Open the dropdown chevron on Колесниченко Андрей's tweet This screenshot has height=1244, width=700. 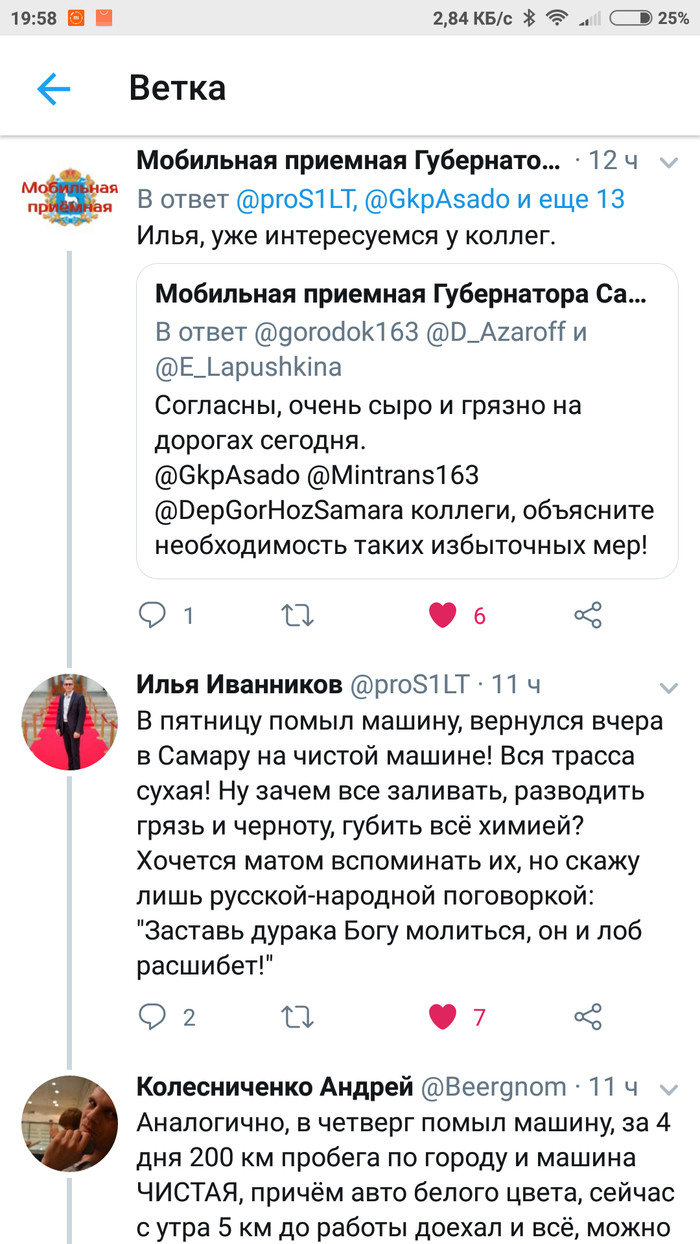pos(669,1089)
